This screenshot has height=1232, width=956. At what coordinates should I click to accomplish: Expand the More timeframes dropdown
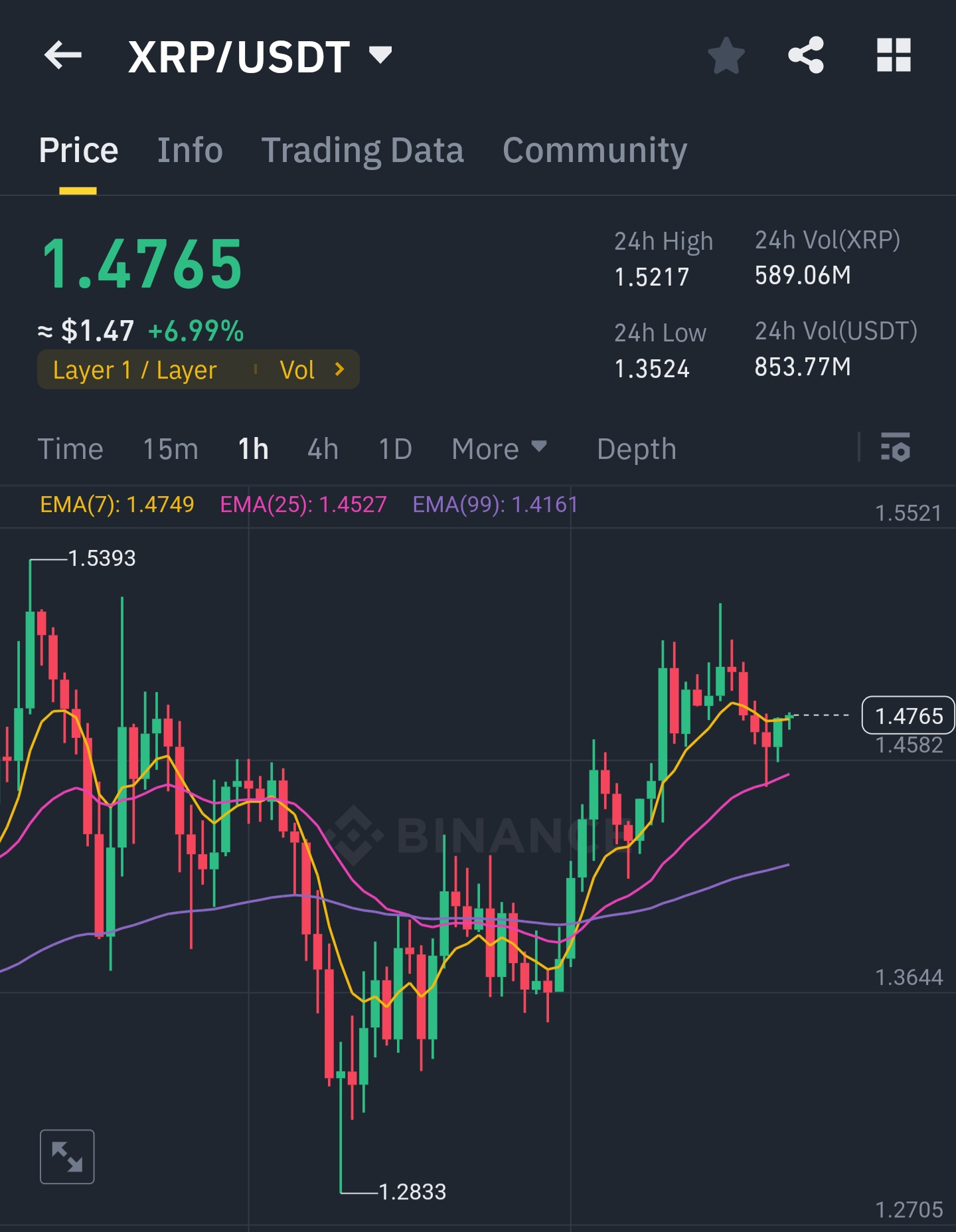499,449
